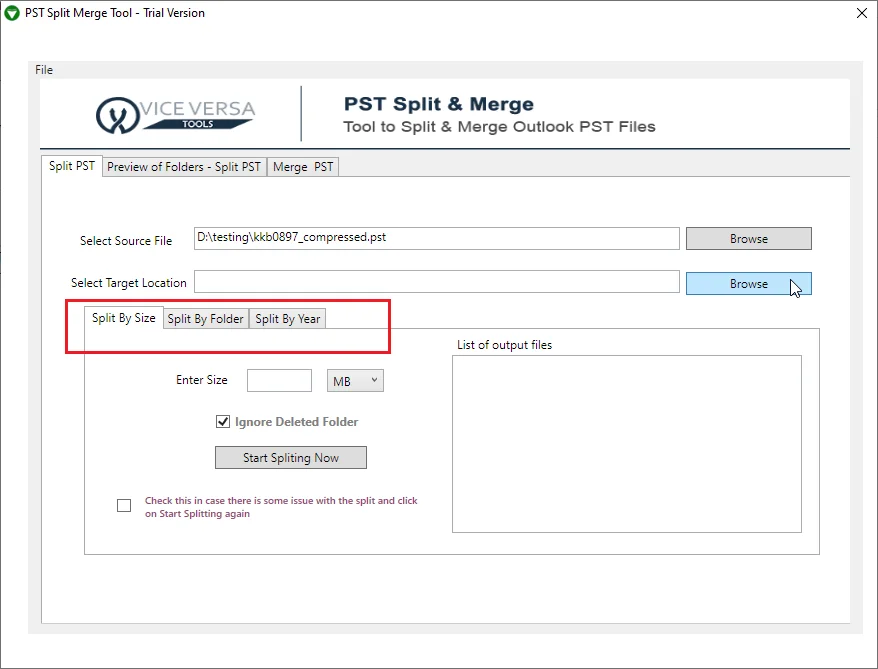Image resolution: width=878 pixels, height=669 pixels.
Task: Click the app icon in title bar
Action: click(x=11, y=13)
